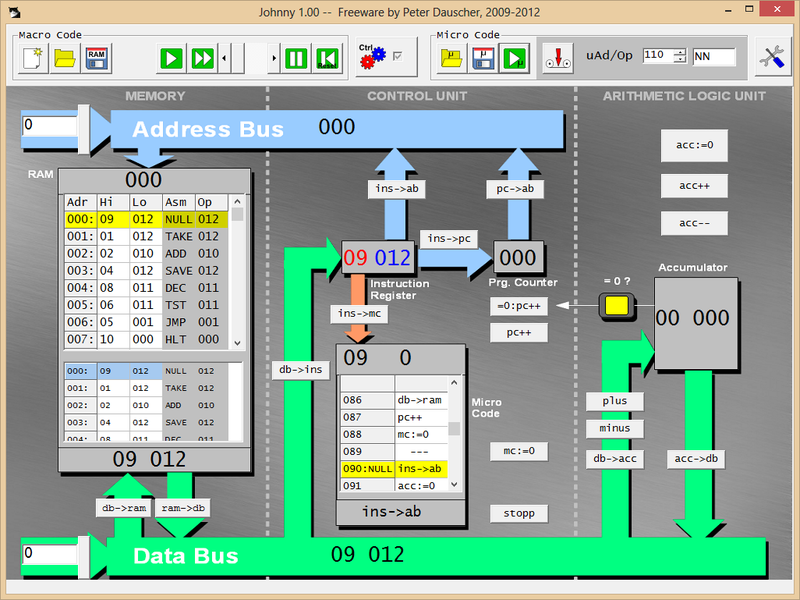
Task: Run the program with the fast-forward button
Action: (x=203, y=58)
